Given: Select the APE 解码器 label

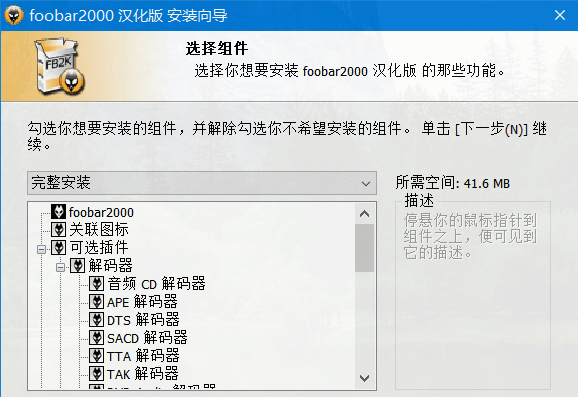Looking at the screenshot, I should pyautogui.click(x=142, y=302).
